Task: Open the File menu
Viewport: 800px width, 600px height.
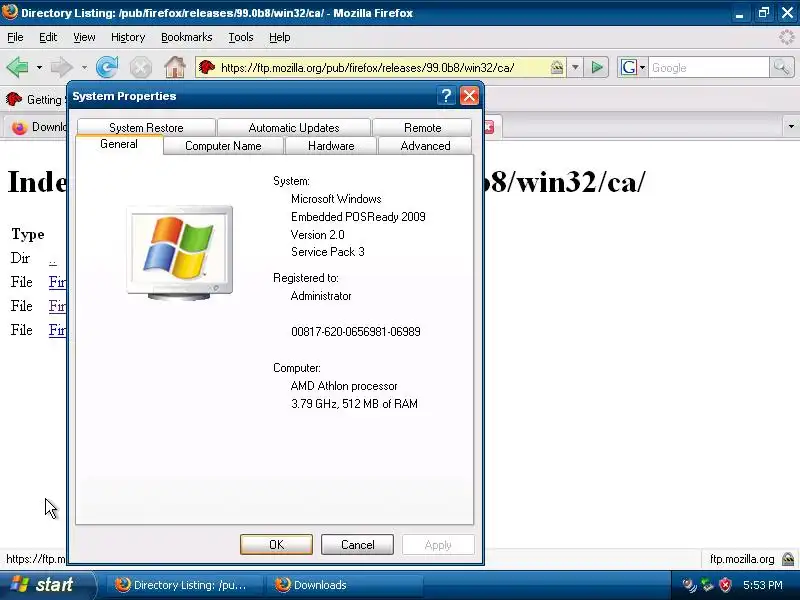Action: coord(15,37)
